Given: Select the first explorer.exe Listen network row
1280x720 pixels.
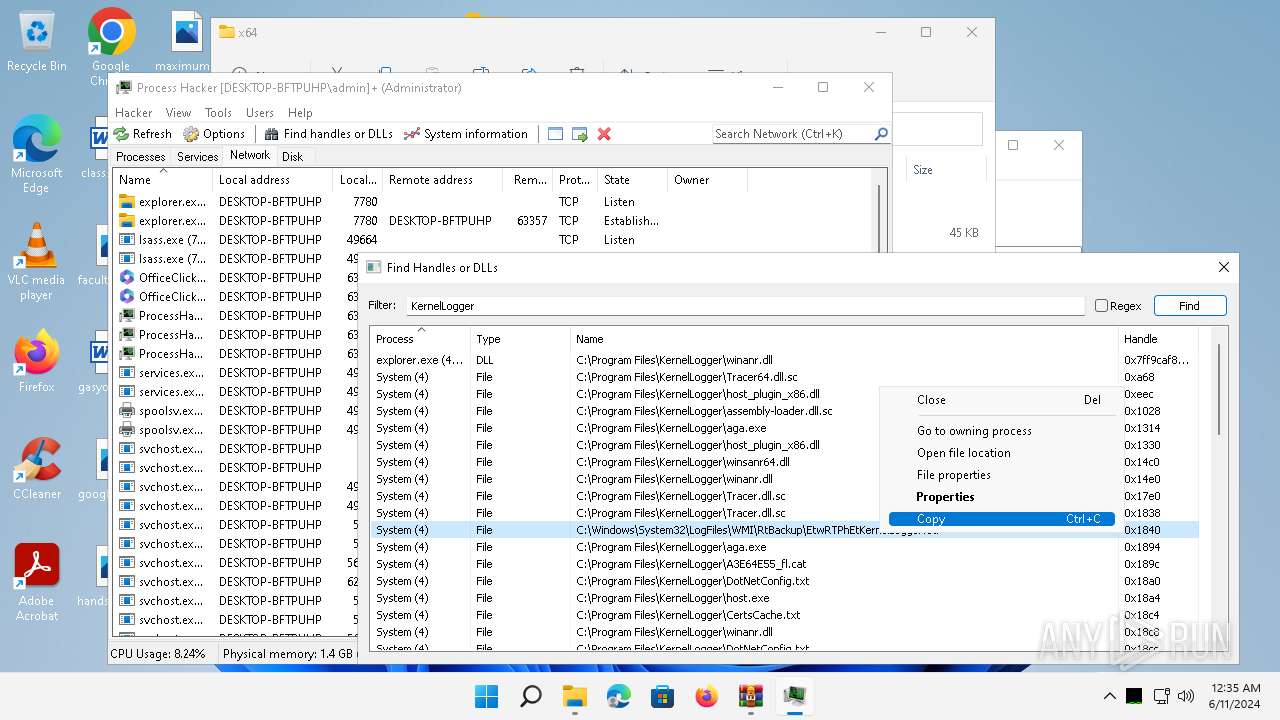Looking at the screenshot, I should coord(494,202).
